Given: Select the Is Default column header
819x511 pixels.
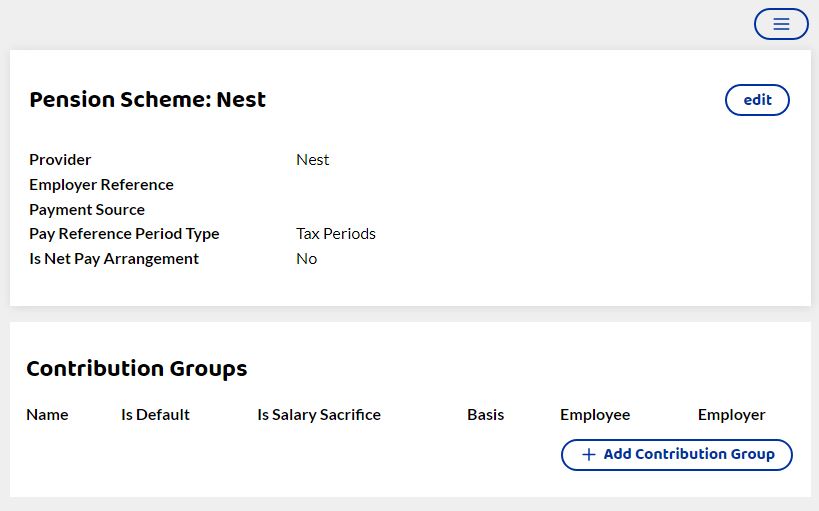Looking at the screenshot, I should [x=155, y=415].
